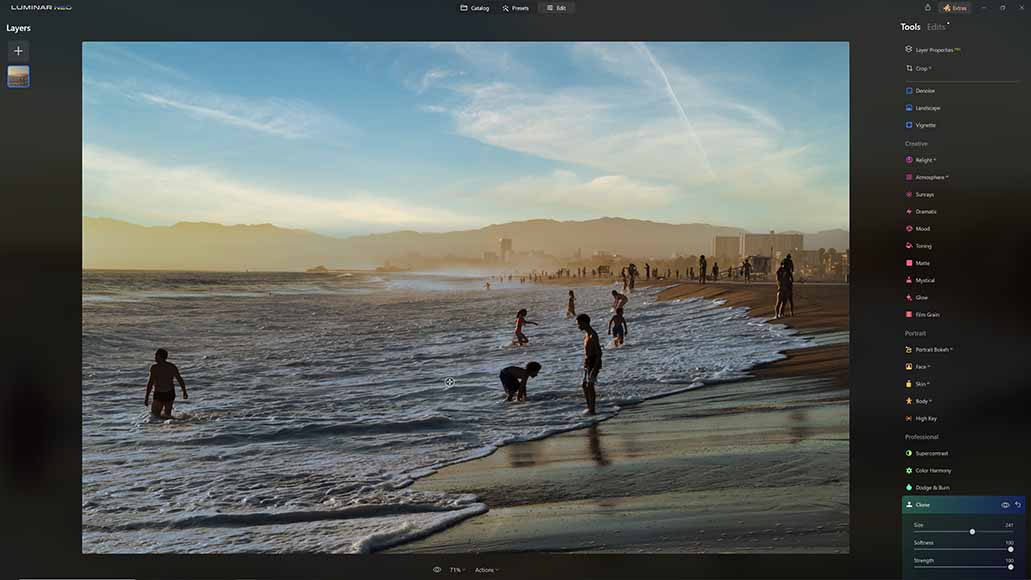1031x580 pixels.
Task: Adjust the Clone Size slider
Action: (x=961, y=531)
